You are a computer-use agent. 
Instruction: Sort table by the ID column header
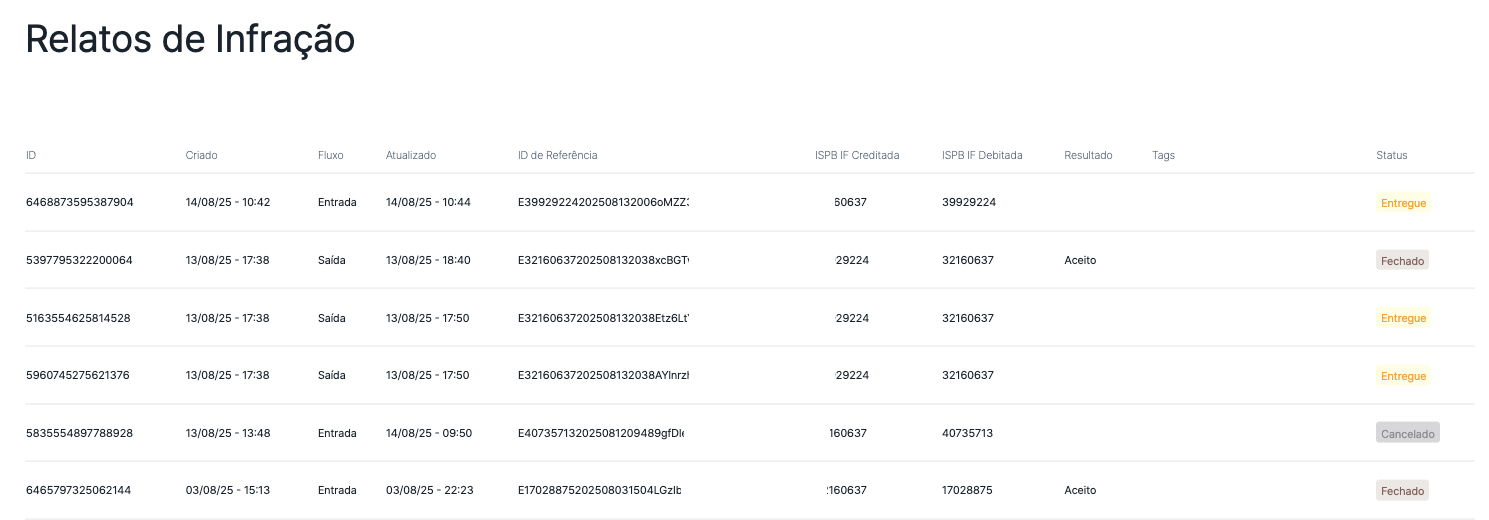pos(31,155)
